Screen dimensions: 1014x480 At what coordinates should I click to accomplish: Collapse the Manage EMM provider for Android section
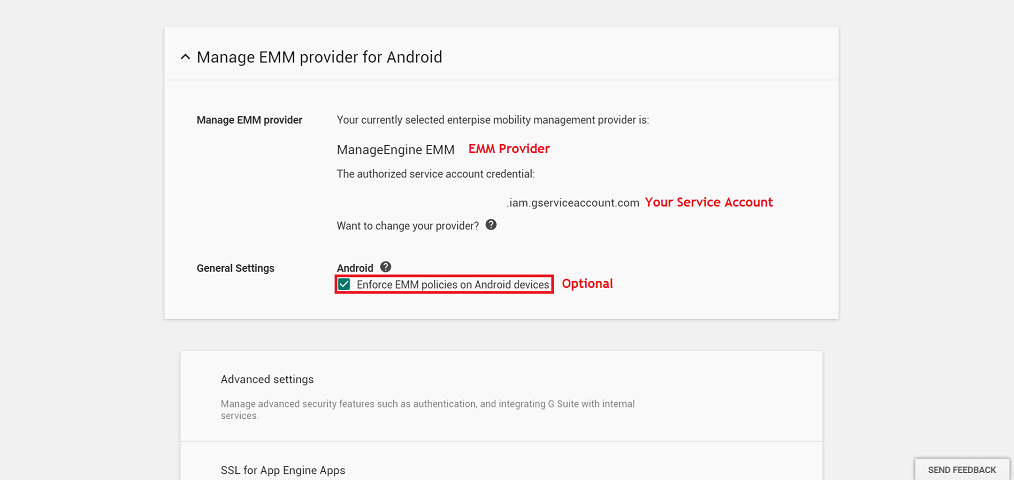185,58
